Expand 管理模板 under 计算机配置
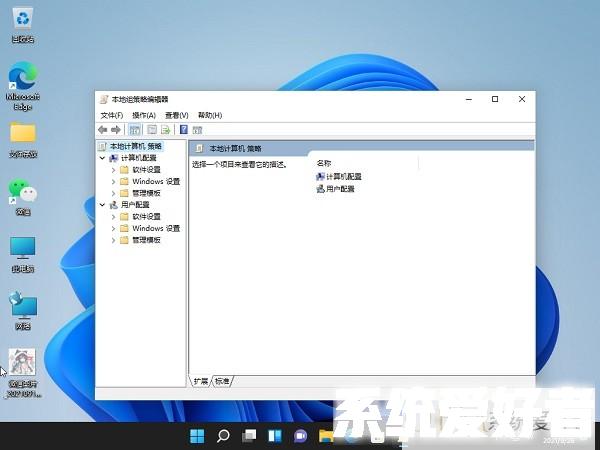The image size is (600, 450). pos(113,193)
